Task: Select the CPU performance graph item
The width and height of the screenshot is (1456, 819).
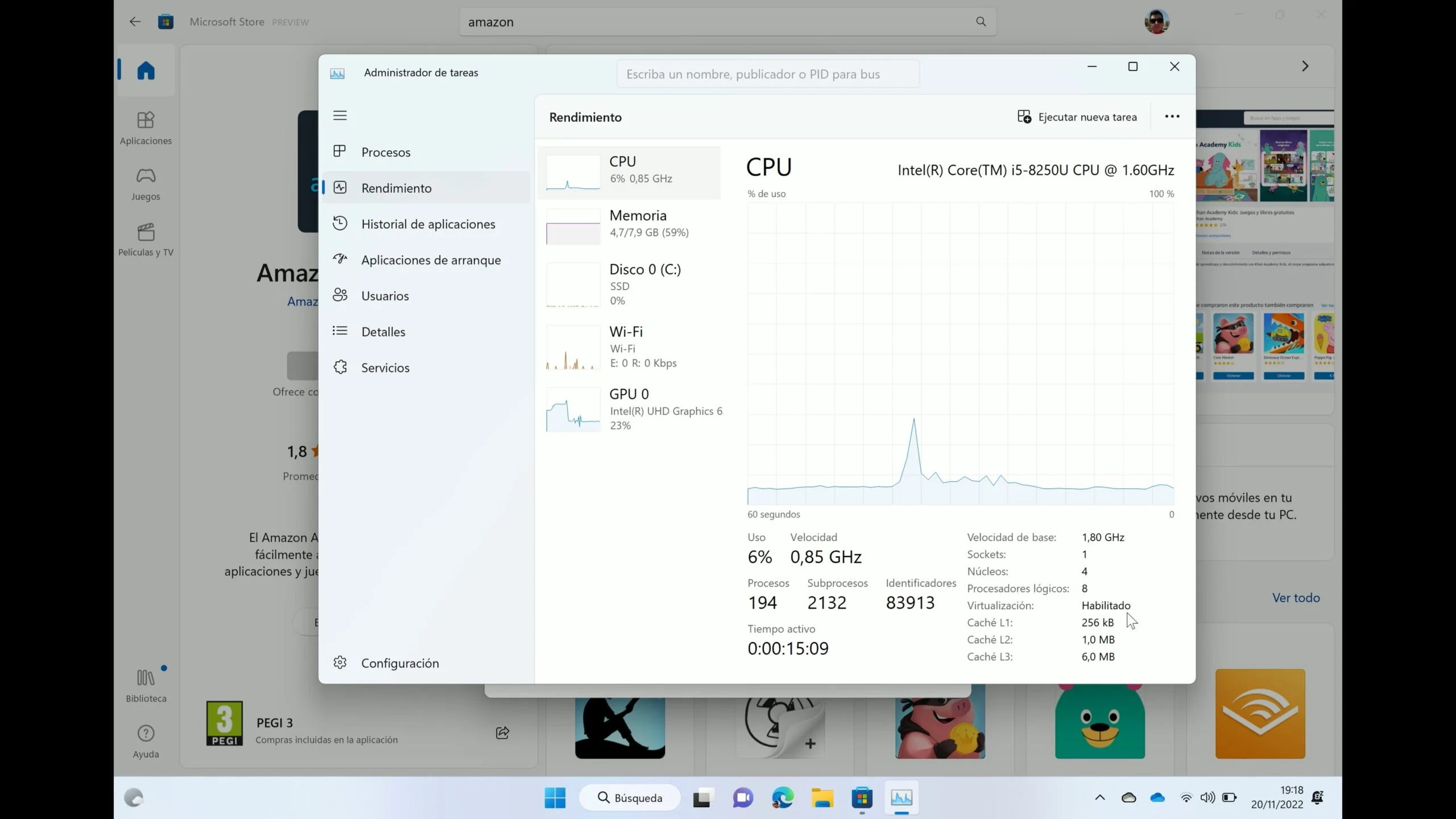Action: coord(629,172)
